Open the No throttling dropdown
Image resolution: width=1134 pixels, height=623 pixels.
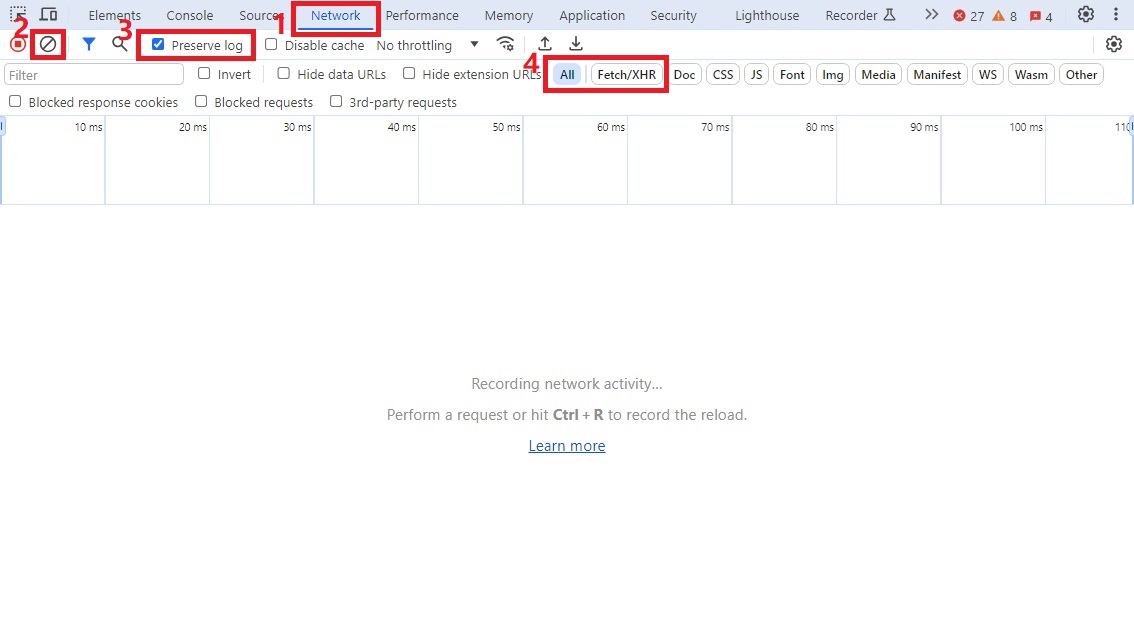click(425, 45)
